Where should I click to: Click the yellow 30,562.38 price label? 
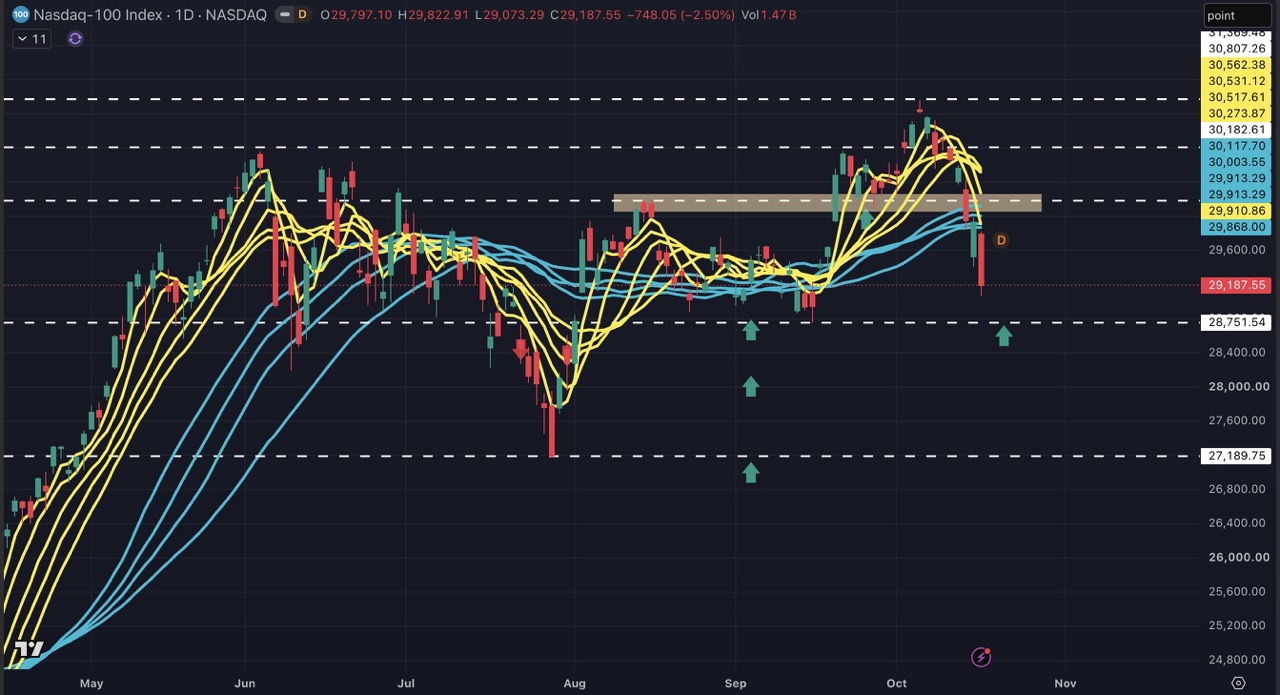pos(1237,65)
